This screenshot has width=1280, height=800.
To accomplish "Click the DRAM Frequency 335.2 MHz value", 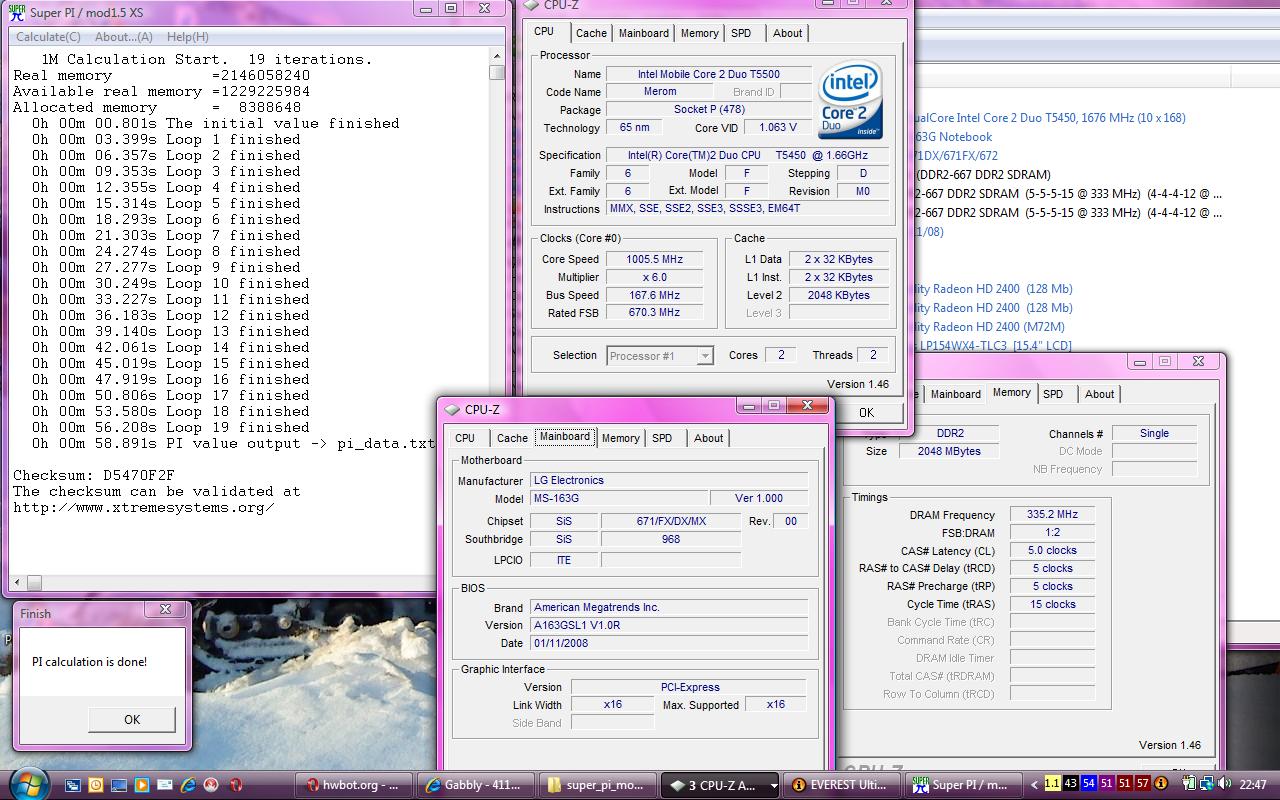I will pyautogui.click(x=1052, y=514).
